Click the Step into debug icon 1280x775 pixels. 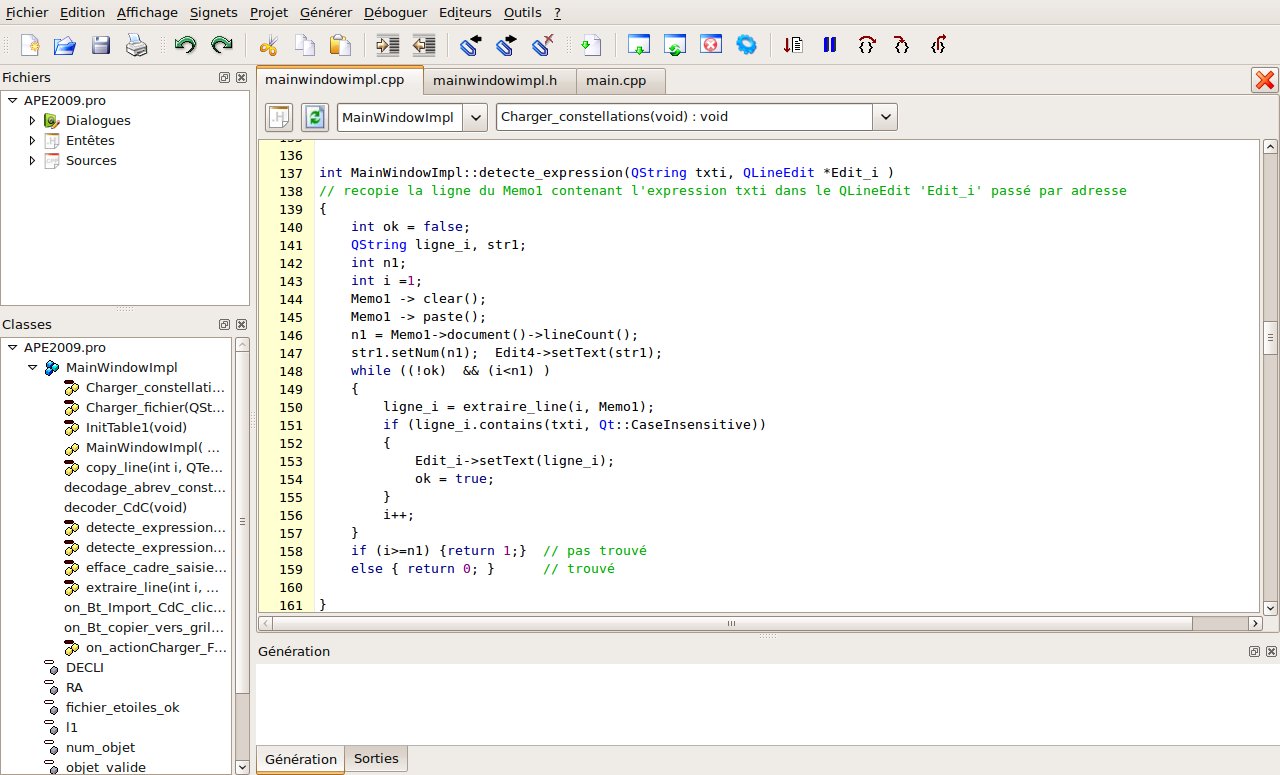(902, 45)
